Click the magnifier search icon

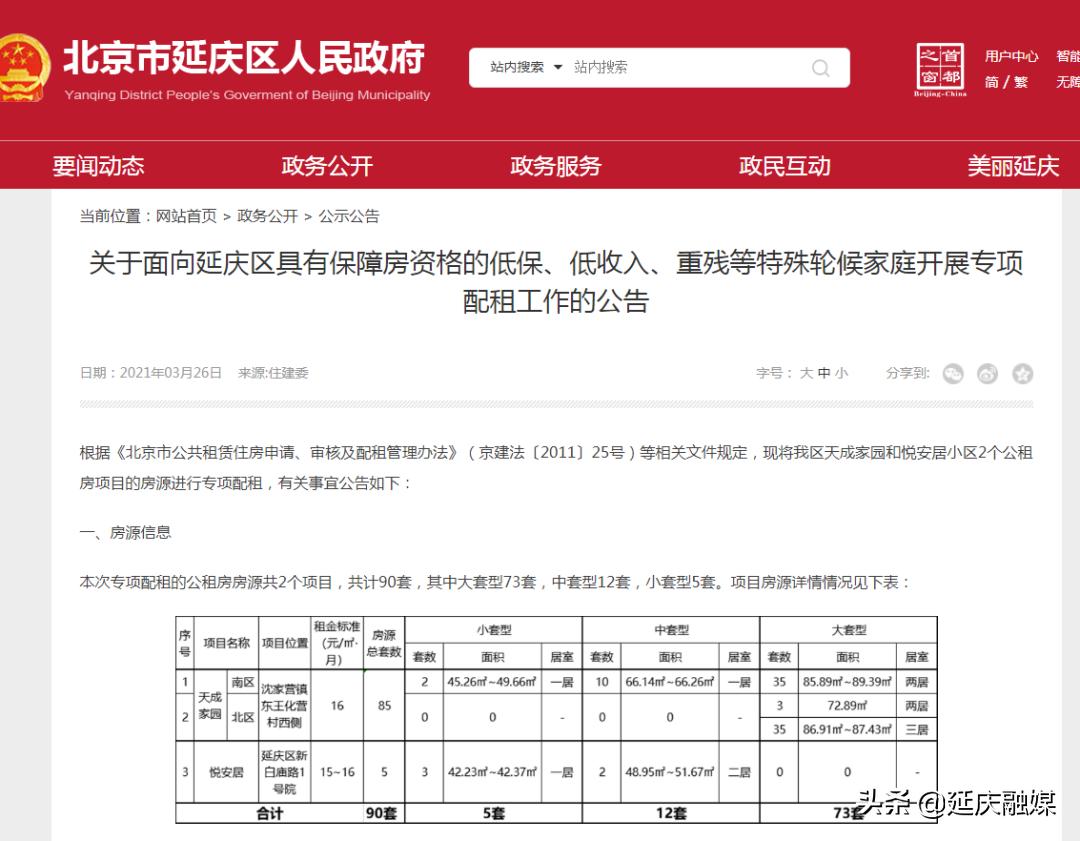pos(820,68)
